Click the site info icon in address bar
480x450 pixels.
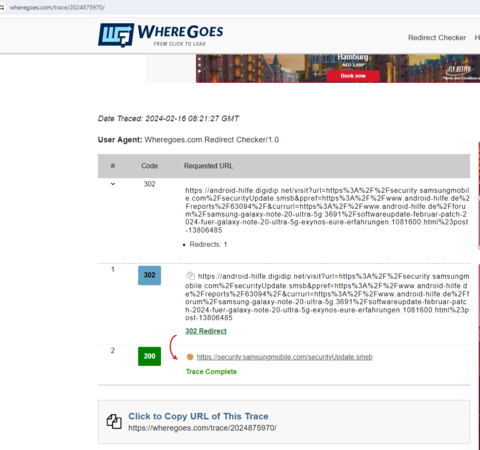tap(2, 7)
